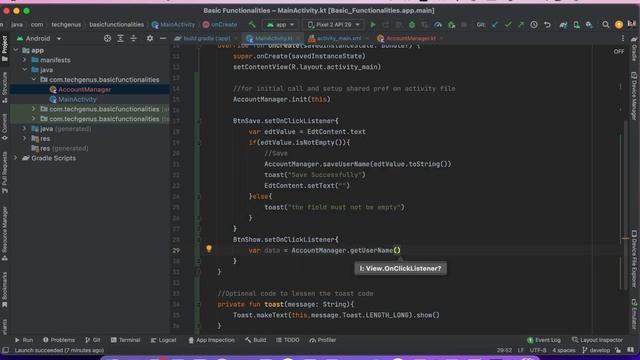Viewport: 640px width, 360px height.
Task: Open the Bookmarks side panel
Action: click(4, 290)
